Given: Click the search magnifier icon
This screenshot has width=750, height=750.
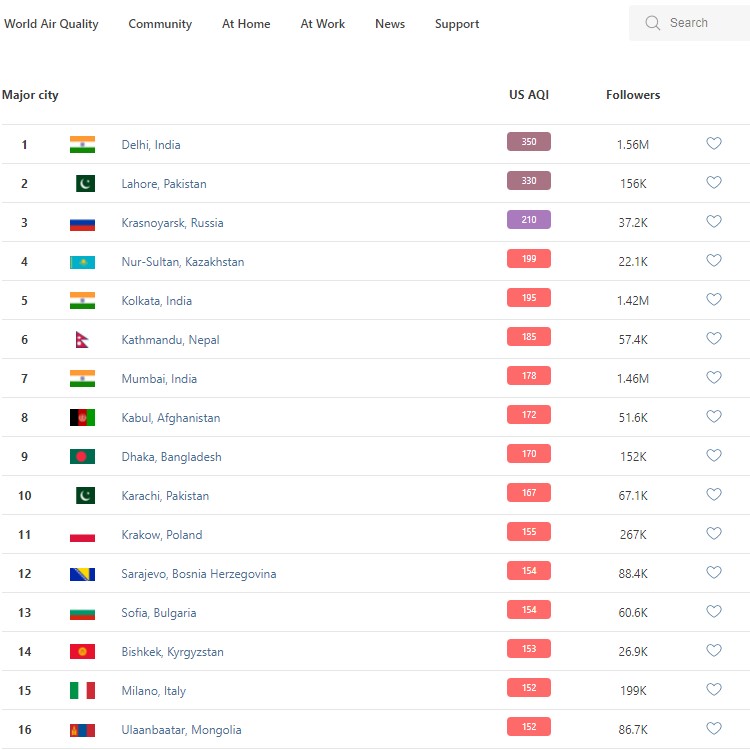Looking at the screenshot, I should point(653,23).
